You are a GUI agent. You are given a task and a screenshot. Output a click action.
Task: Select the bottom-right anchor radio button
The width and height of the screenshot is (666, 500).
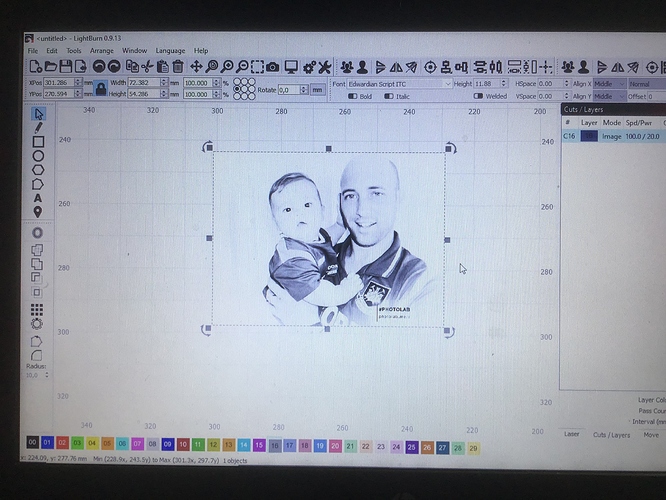point(251,96)
